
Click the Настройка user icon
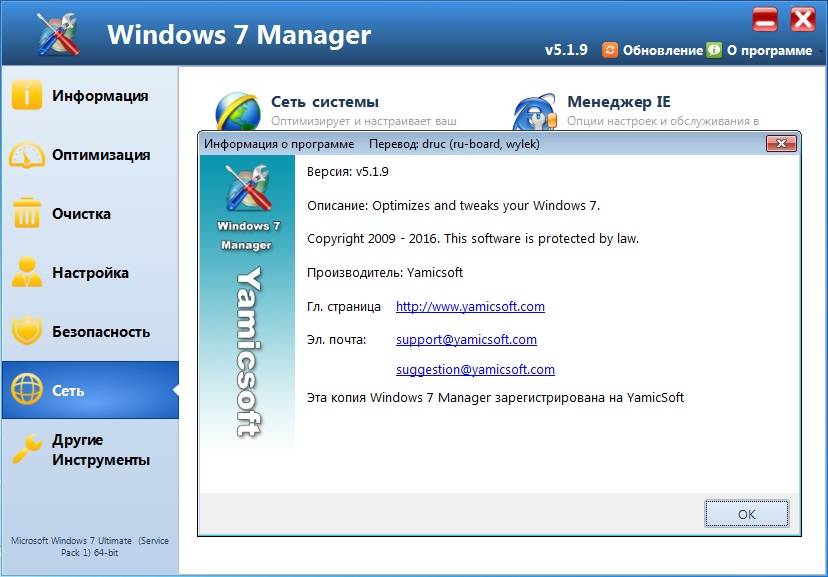click(x=27, y=272)
